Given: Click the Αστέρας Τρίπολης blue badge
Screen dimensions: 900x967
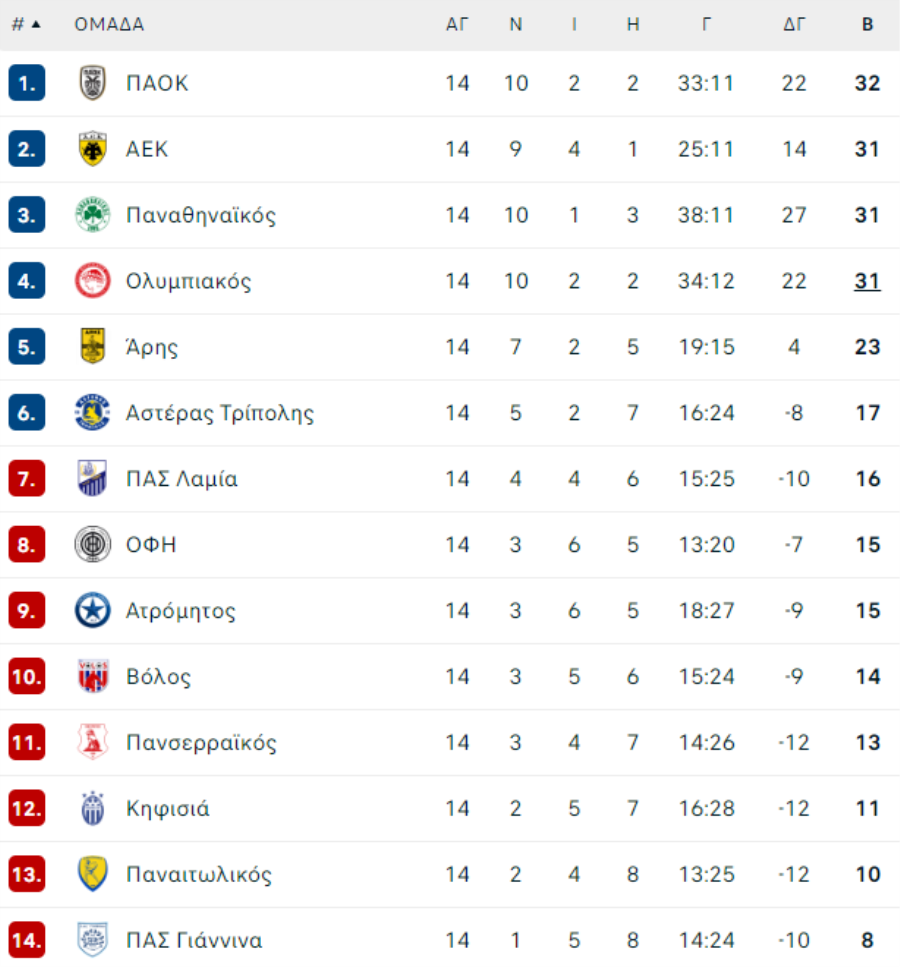Looking at the screenshot, I should click(93, 413).
